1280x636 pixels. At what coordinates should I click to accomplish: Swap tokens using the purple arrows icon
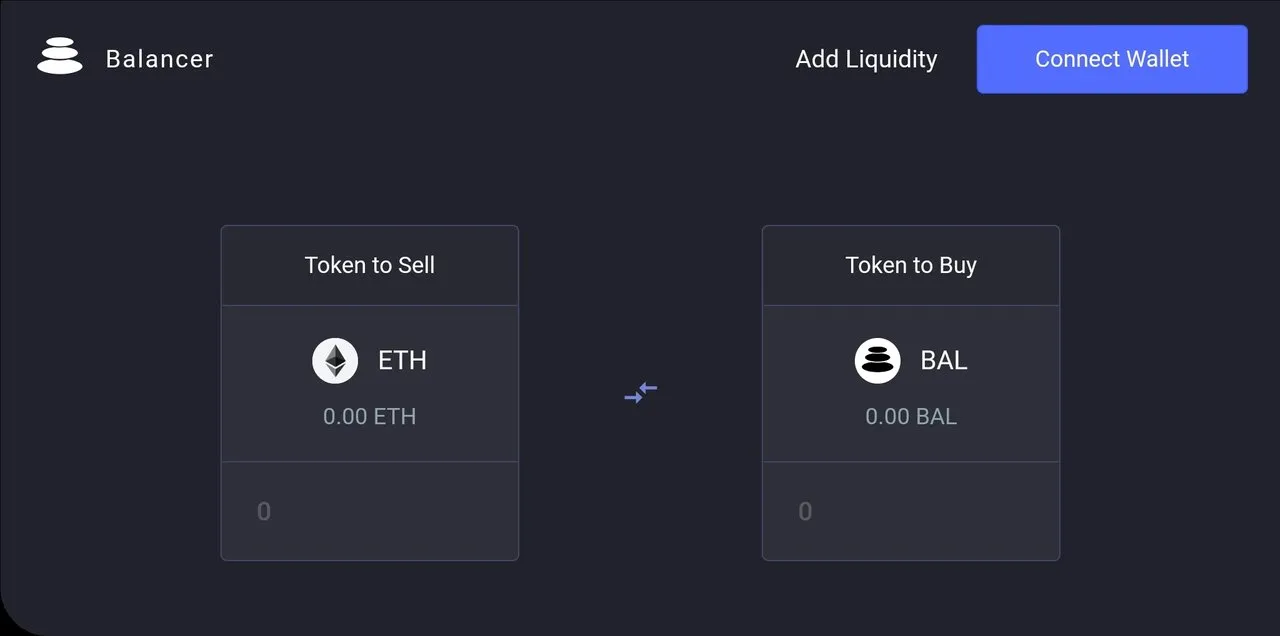click(x=641, y=393)
